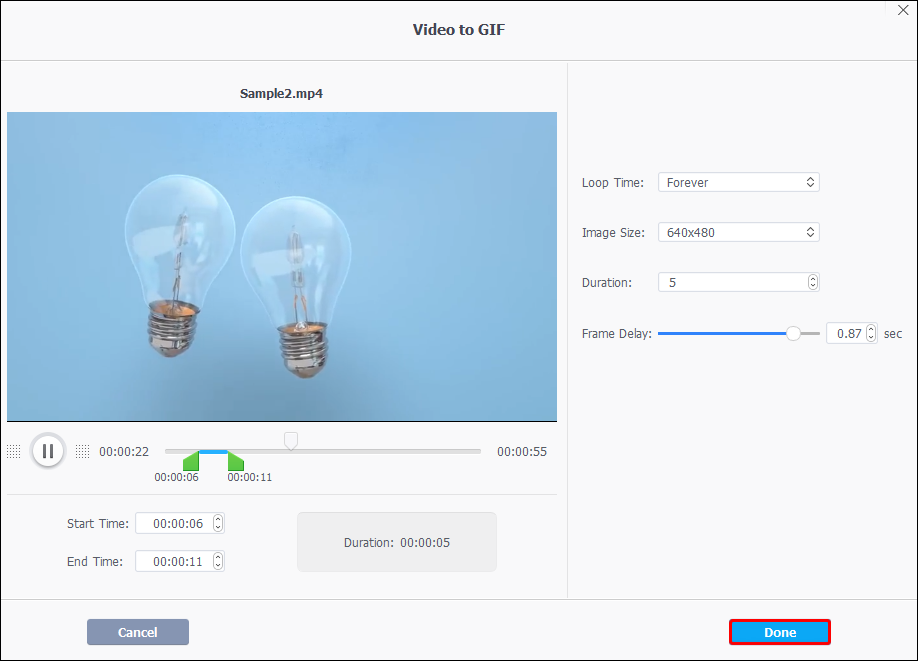This screenshot has width=918, height=661.
Task: Click the current time 00:00:22 label
Action: (124, 451)
